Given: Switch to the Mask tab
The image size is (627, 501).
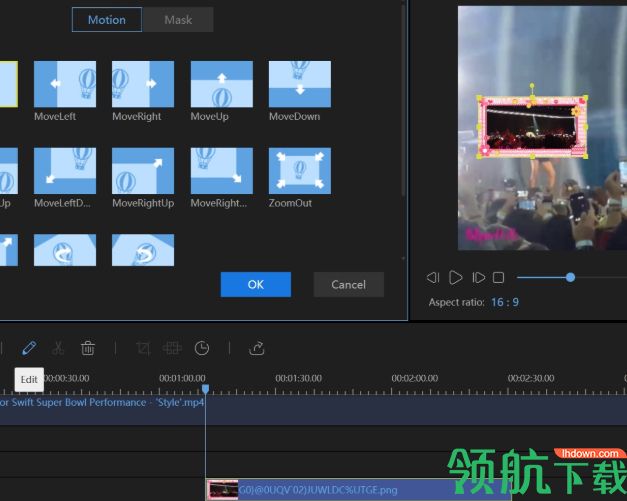Looking at the screenshot, I should (x=178, y=20).
